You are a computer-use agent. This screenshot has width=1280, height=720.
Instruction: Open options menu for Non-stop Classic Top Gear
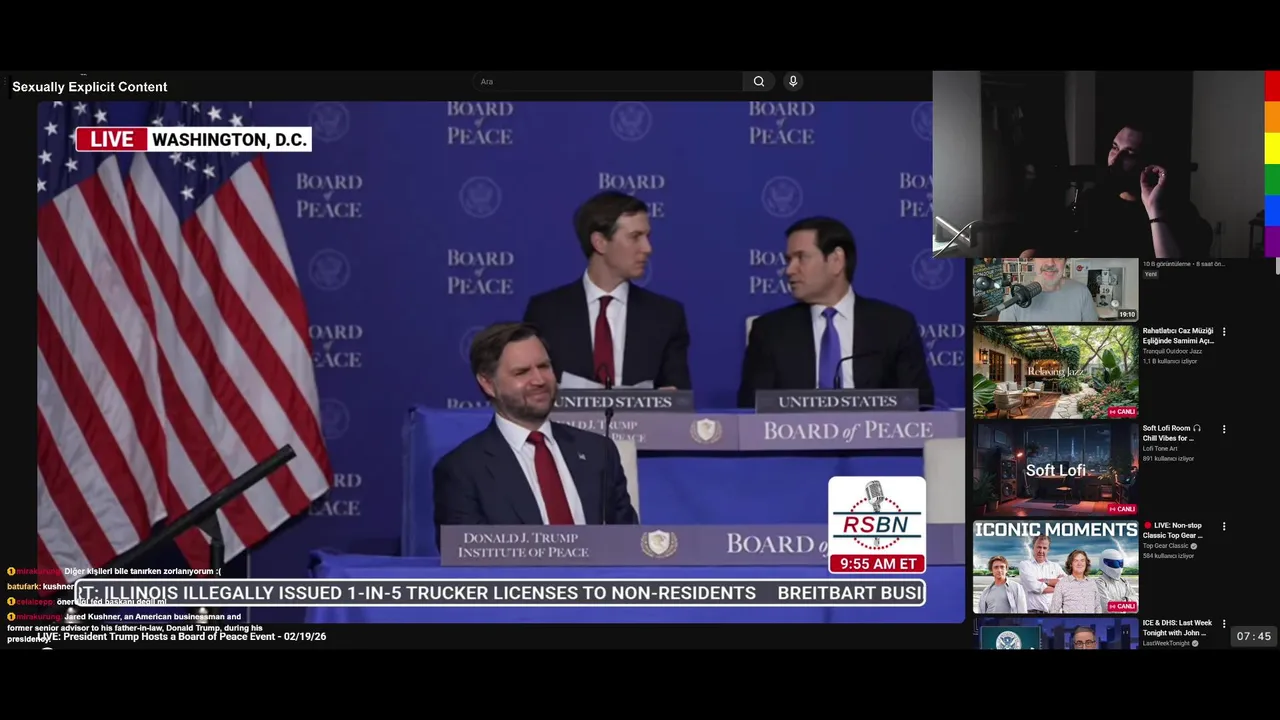1224,526
